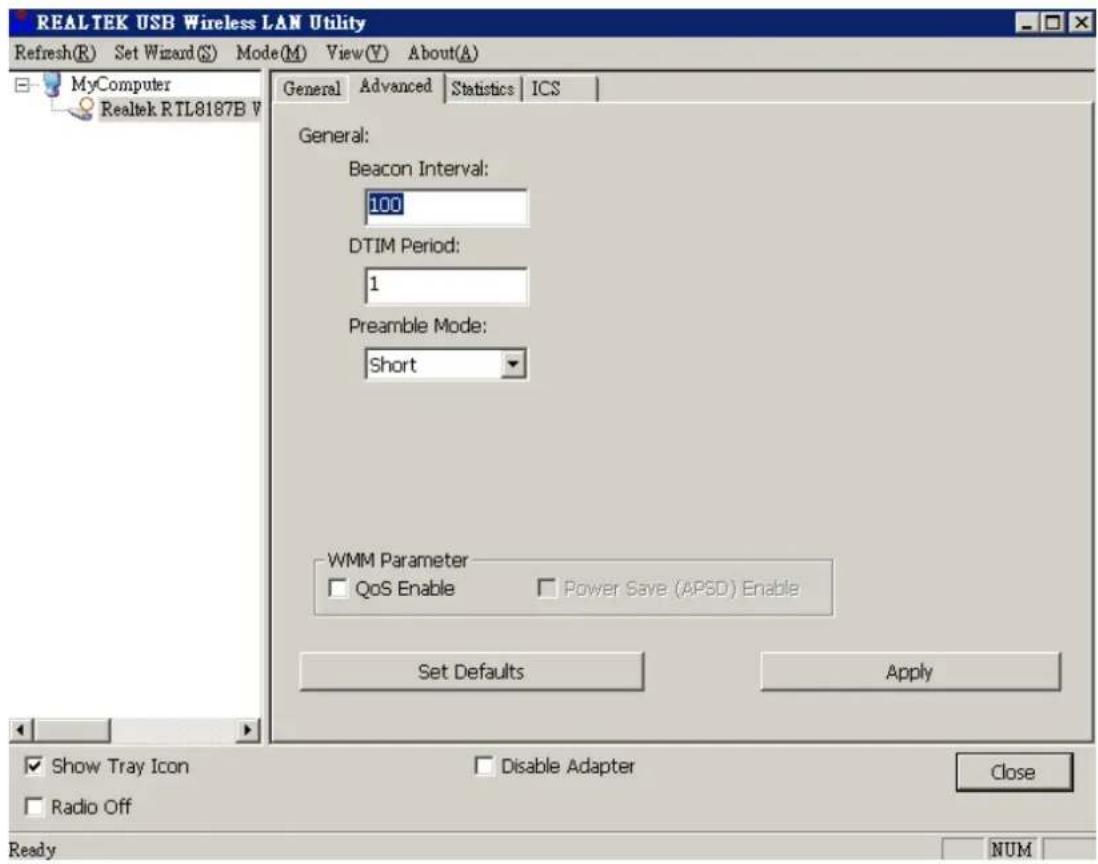Click the horizontal scrollbar thumb in tree panel
Viewport: 1098px width, 864px height.
tap(72, 730)
